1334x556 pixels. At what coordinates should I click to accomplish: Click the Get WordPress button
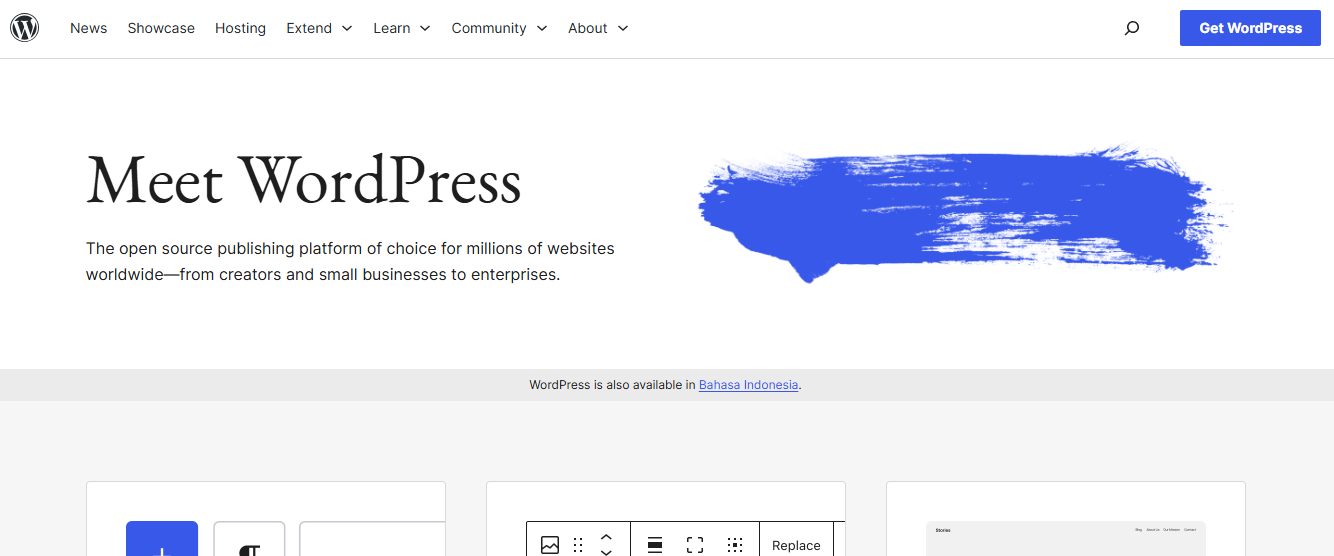pos(1250,28)
